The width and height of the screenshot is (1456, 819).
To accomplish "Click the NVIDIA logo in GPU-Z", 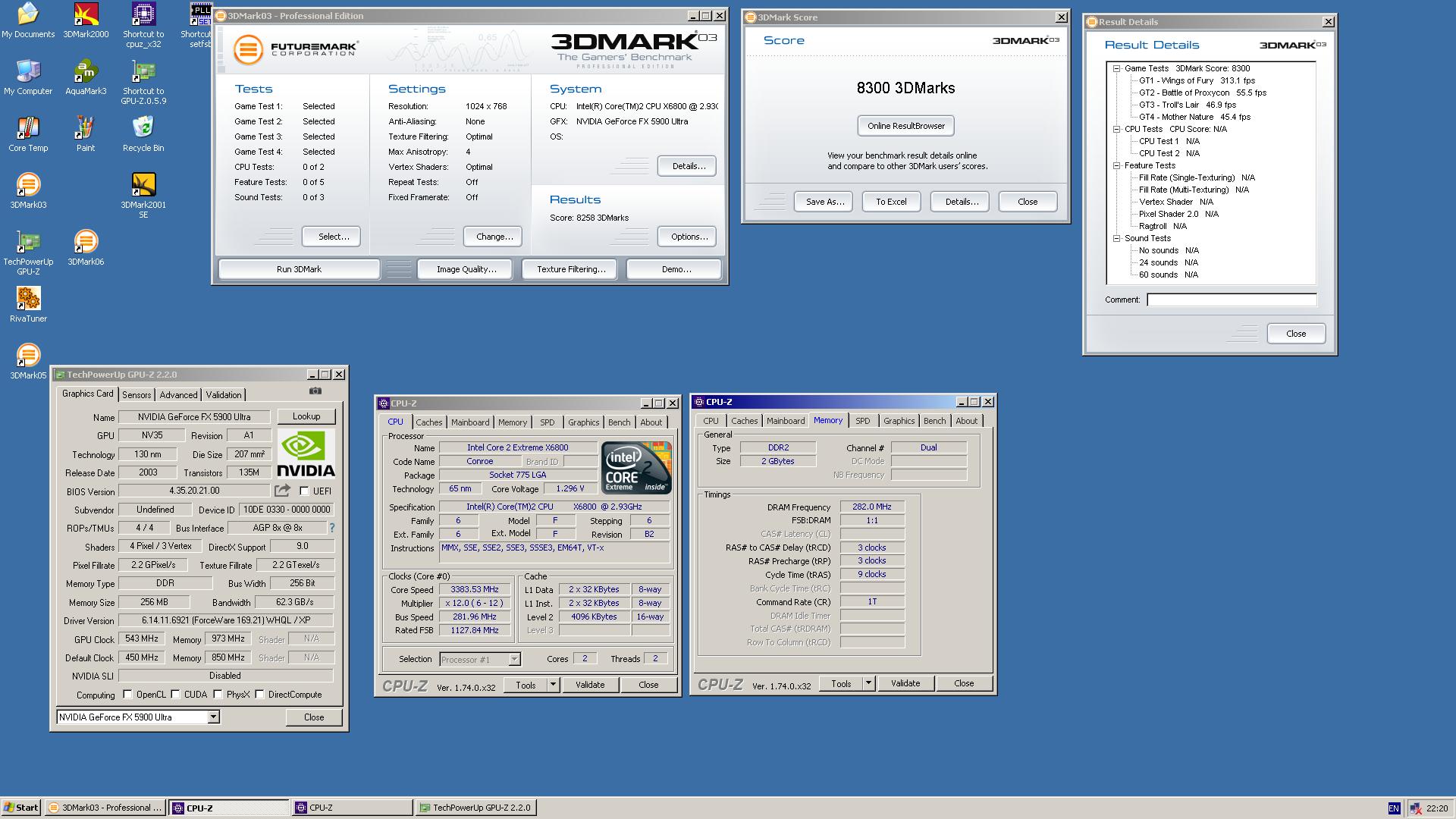I will [x=306, y=454].
